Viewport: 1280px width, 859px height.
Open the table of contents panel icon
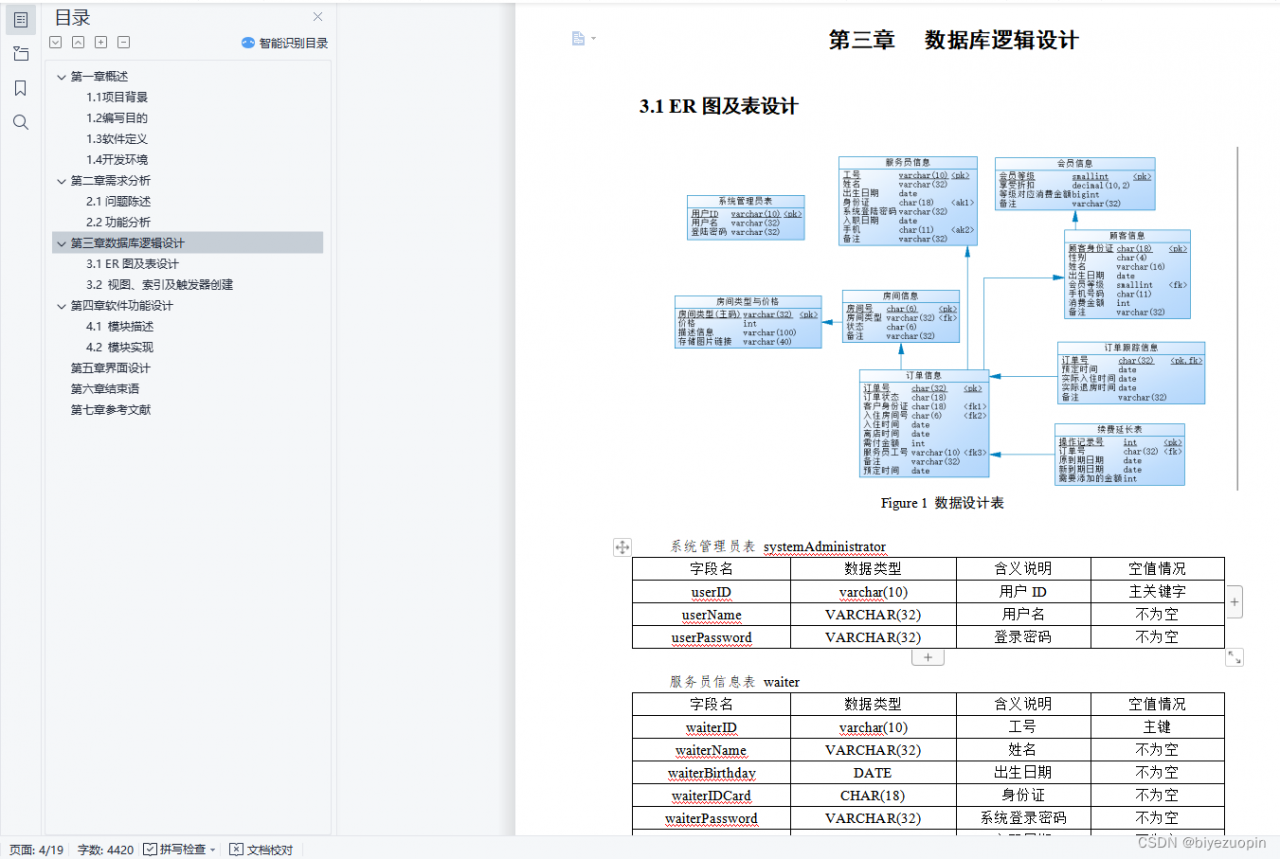pos(20,20)
